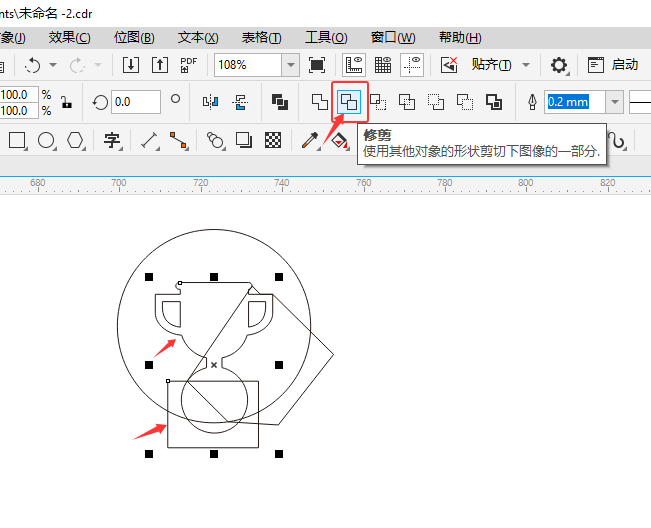Click the Redo arrow icon
The width and height of the screenshot is (651, 528).
77,65
